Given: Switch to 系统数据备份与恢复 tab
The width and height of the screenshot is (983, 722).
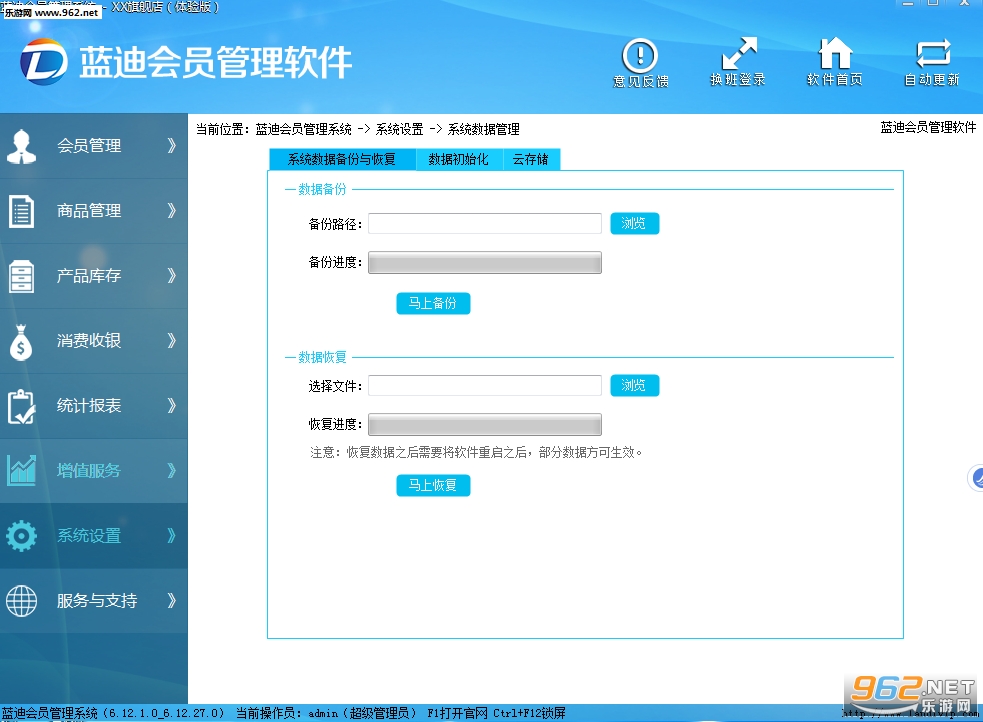Looking at the screenshot, I should tap(342, 159).
